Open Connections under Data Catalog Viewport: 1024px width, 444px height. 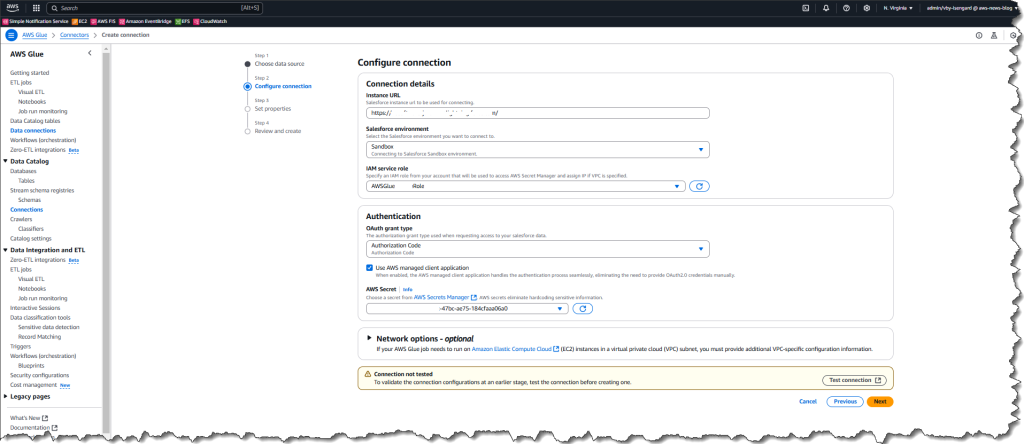(26, 210)
